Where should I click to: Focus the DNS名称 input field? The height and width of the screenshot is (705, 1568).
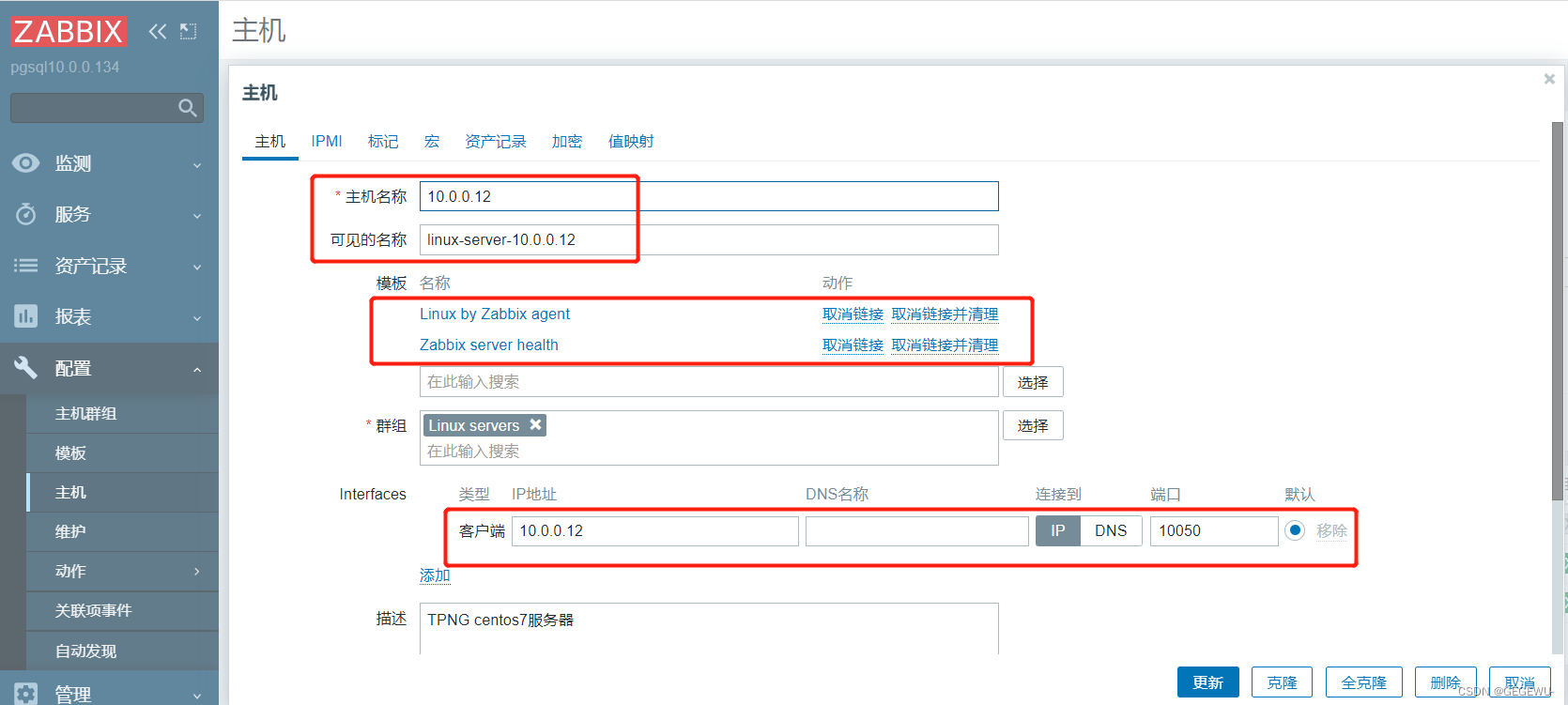pos(917,530)
